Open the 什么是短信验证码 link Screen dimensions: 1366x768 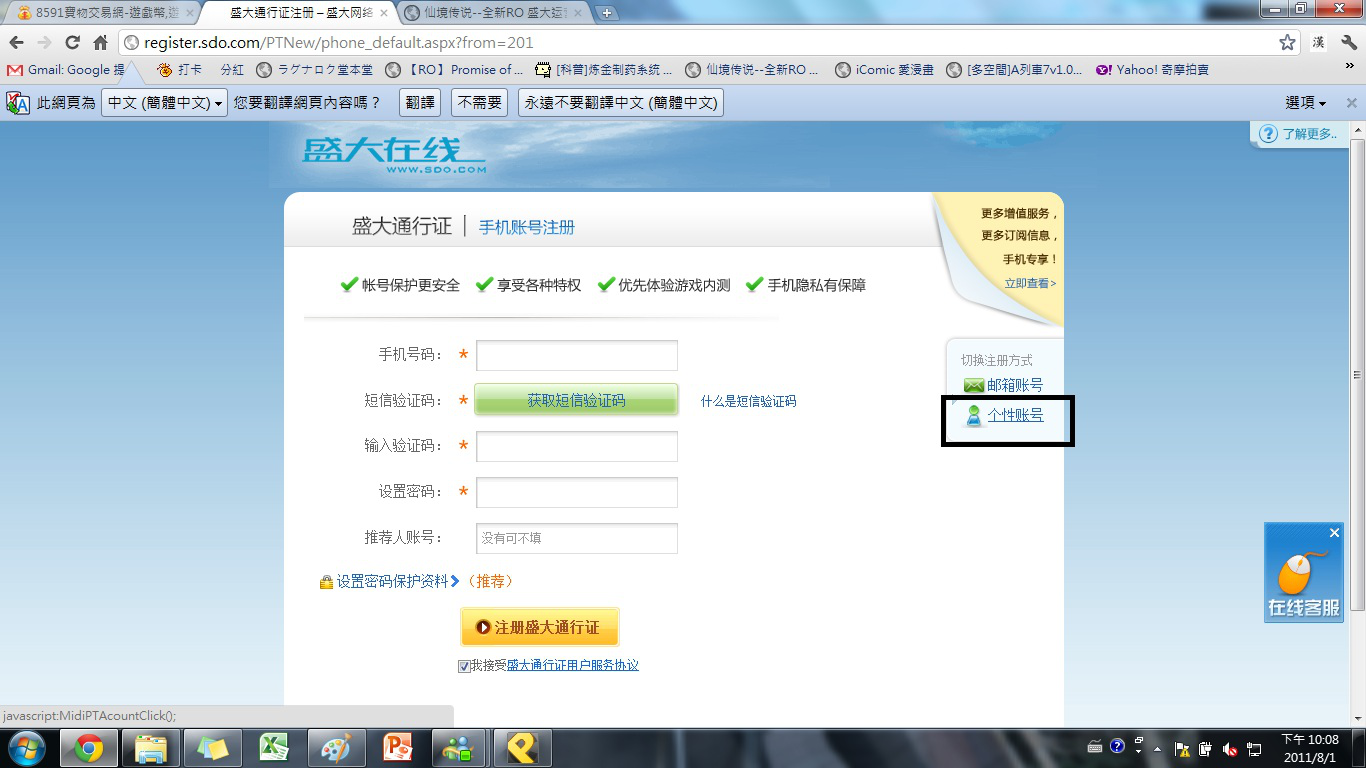(x=748, y=401)
